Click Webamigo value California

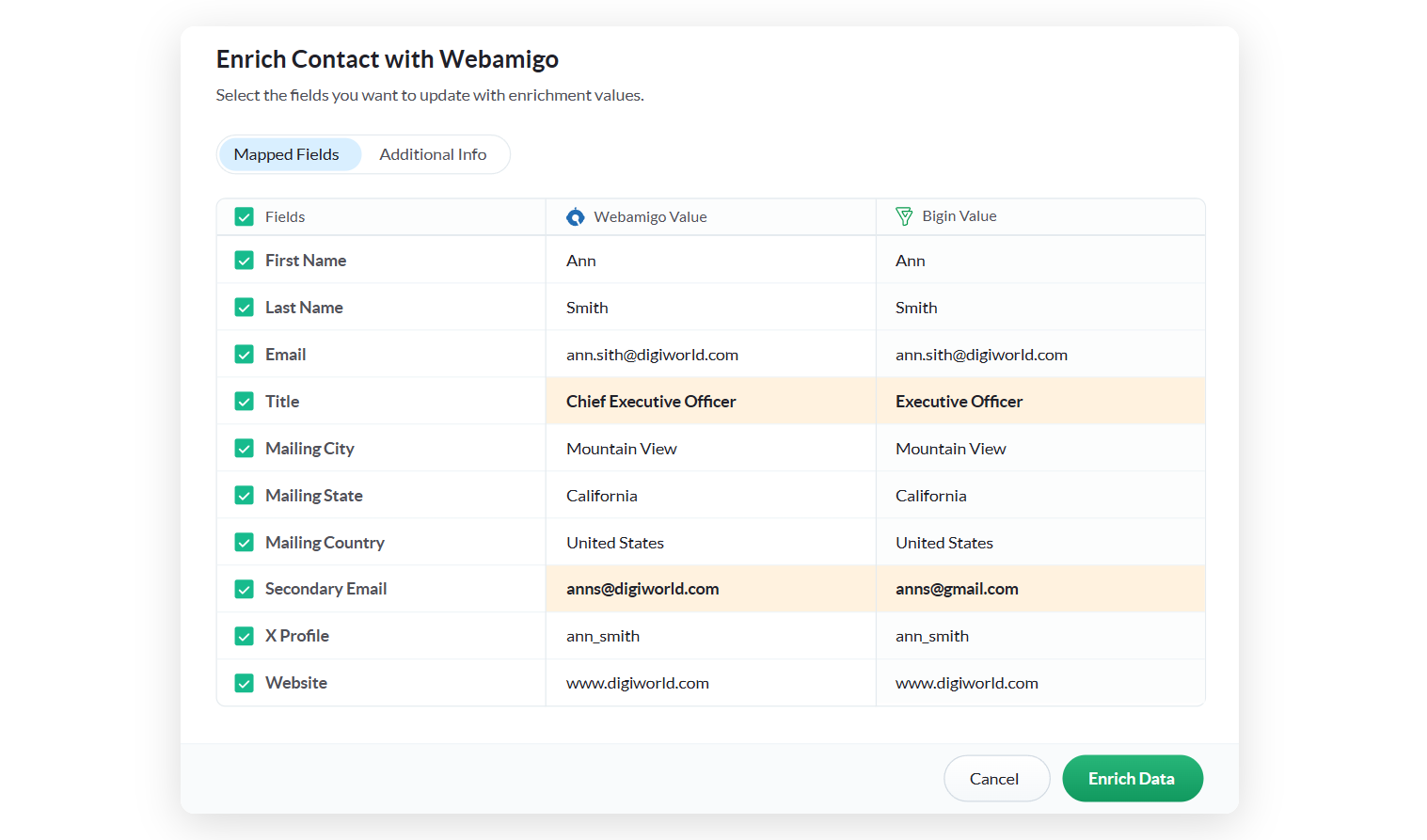tap(602, 496)
